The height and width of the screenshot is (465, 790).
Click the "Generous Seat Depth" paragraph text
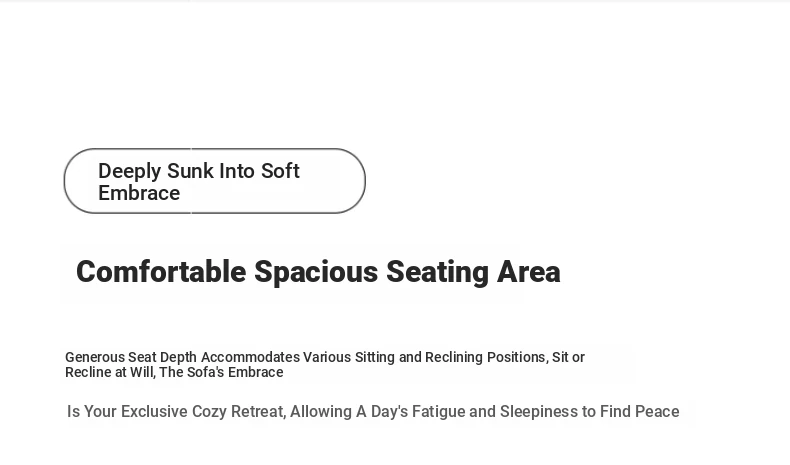(x=325, y=365)
